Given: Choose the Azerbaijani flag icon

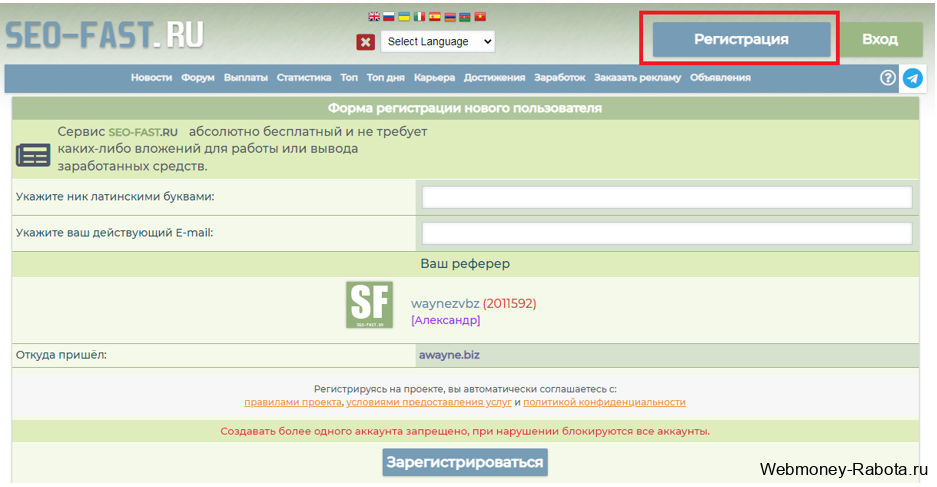Looking at the screenshot, I should (x=465, y=17).
